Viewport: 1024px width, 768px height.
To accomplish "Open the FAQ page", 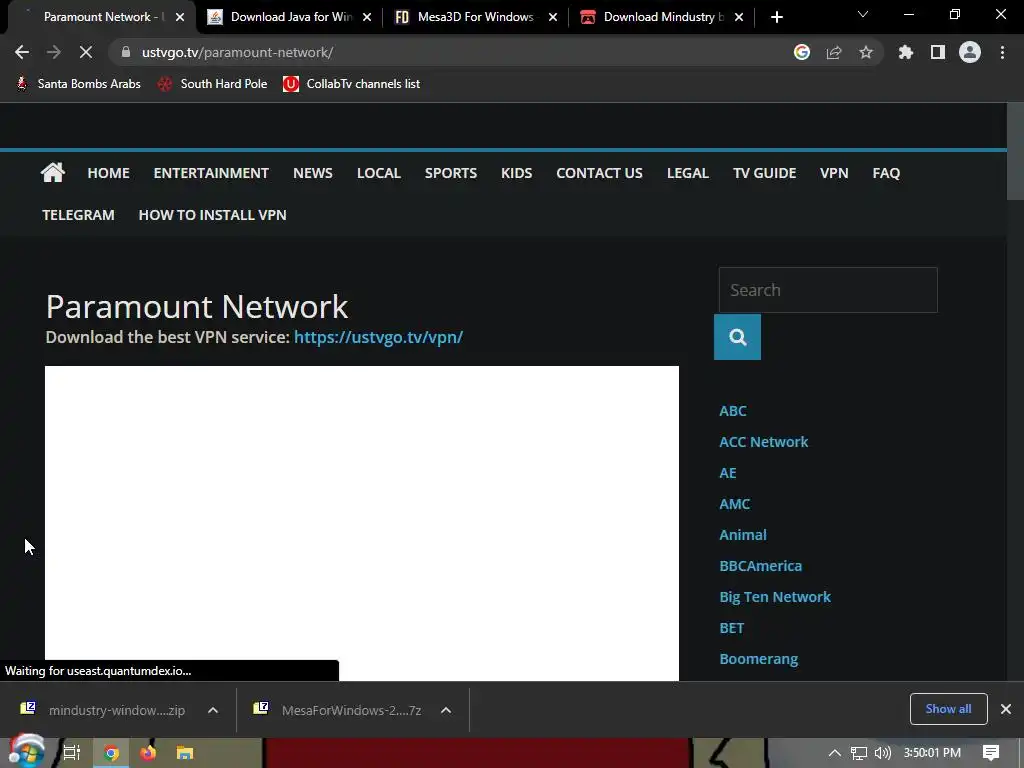I will click(886, 173).
